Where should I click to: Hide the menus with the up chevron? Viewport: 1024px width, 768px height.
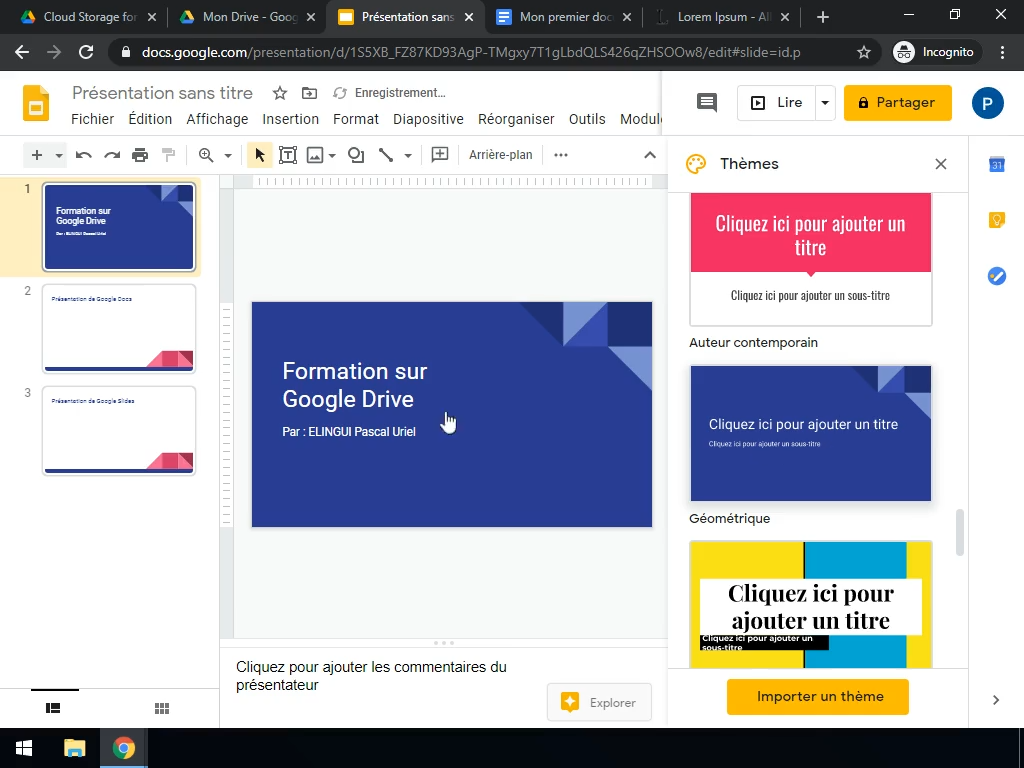click(650, 155)
